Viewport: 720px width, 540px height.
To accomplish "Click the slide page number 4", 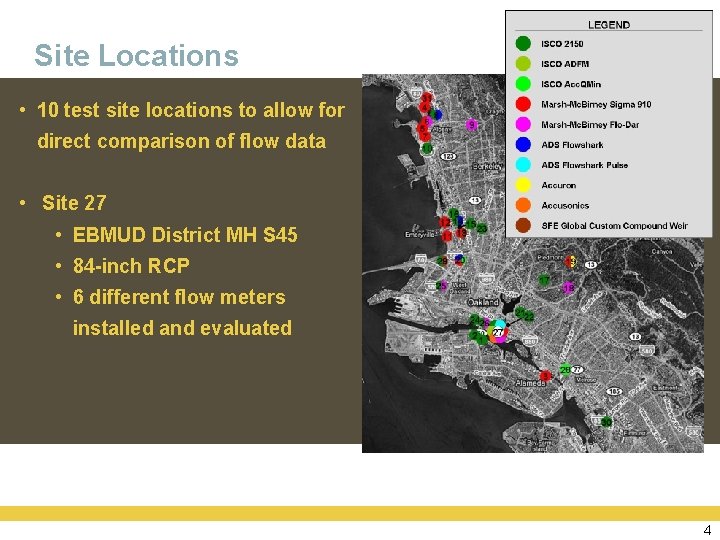I will pyautogui.click(x=707, y=529).
